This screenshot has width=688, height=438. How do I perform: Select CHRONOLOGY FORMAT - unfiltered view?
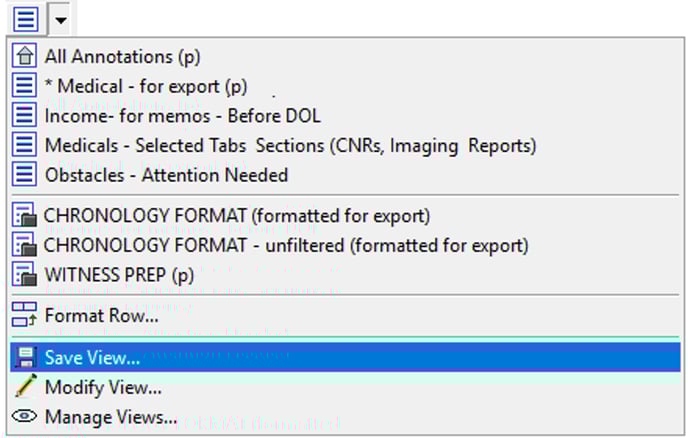[286, 245]
